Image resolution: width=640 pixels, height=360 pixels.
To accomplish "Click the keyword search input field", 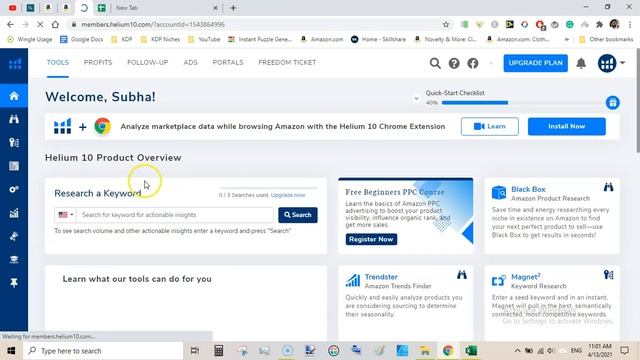I will click(x=175, y=215).
